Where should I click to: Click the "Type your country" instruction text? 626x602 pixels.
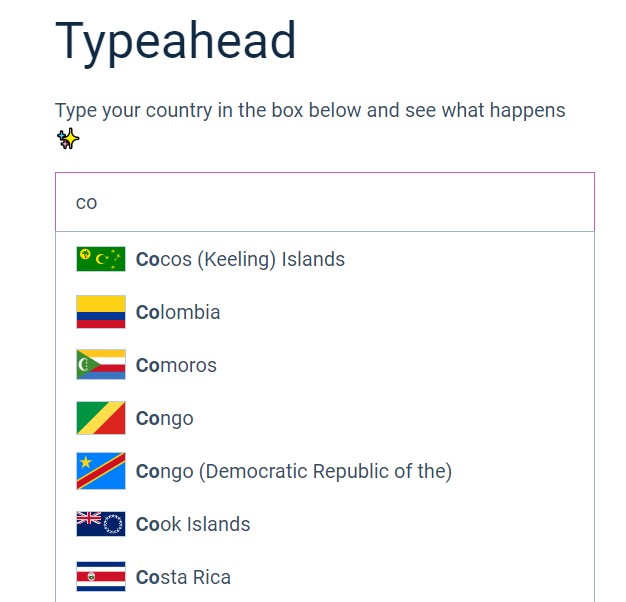tap(310, 110)
